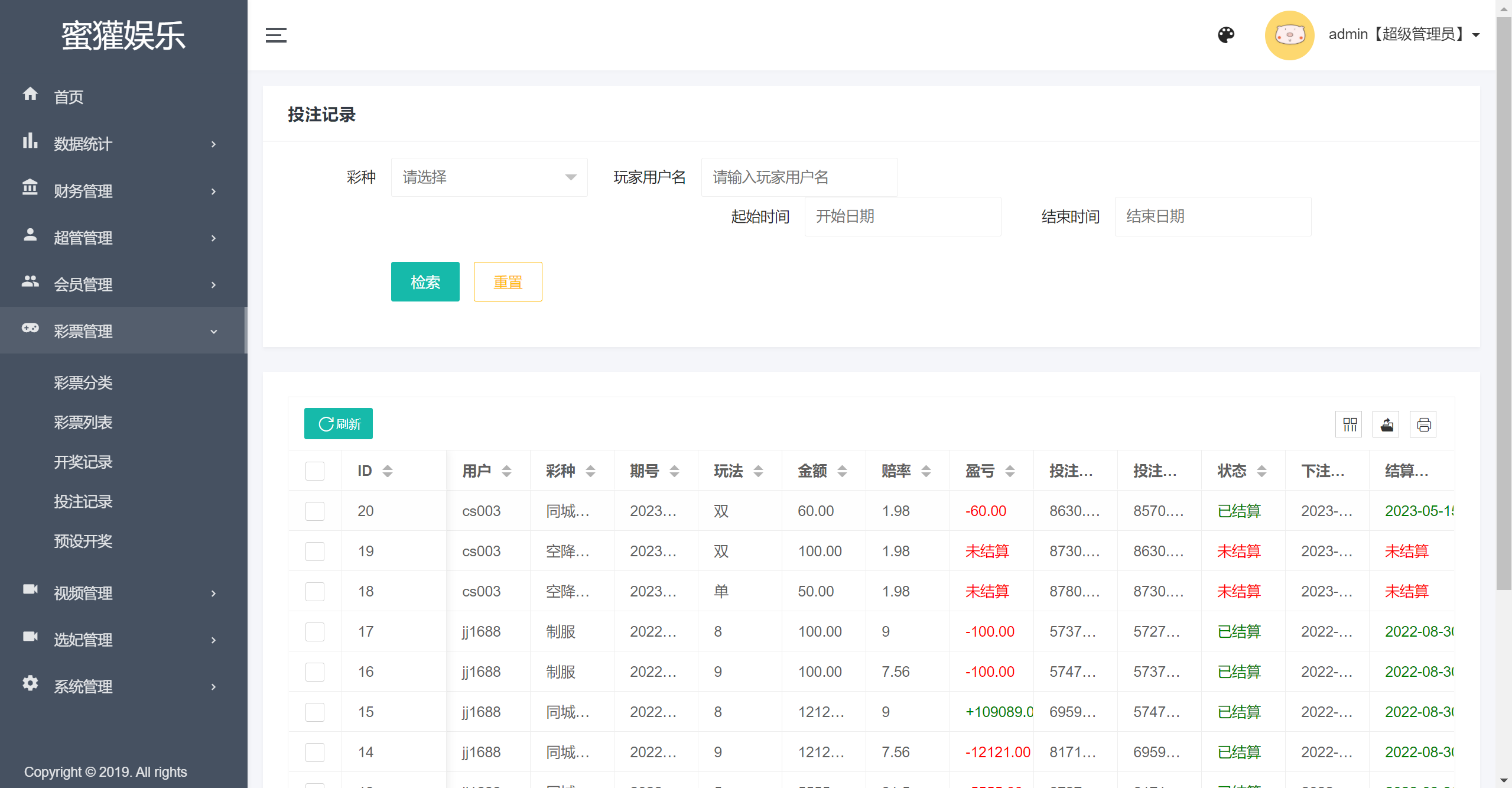Select 开奖记录 in the sidebar menu
Viewport: 1512px width, 788px height.
click(83, 462)
